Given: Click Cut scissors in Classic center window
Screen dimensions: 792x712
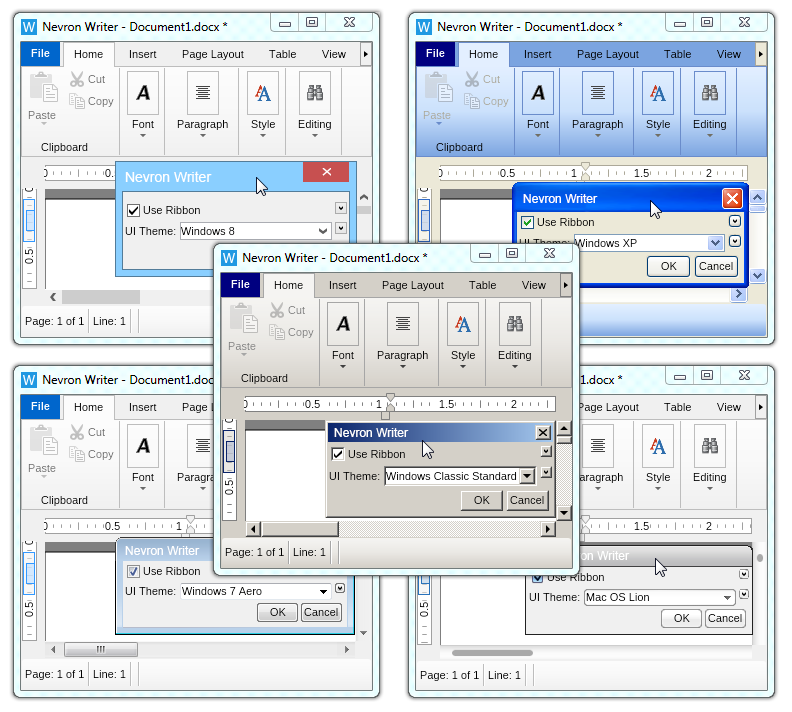Looking at the screenshot, I should pyautogui.click(x=277, y=310).
